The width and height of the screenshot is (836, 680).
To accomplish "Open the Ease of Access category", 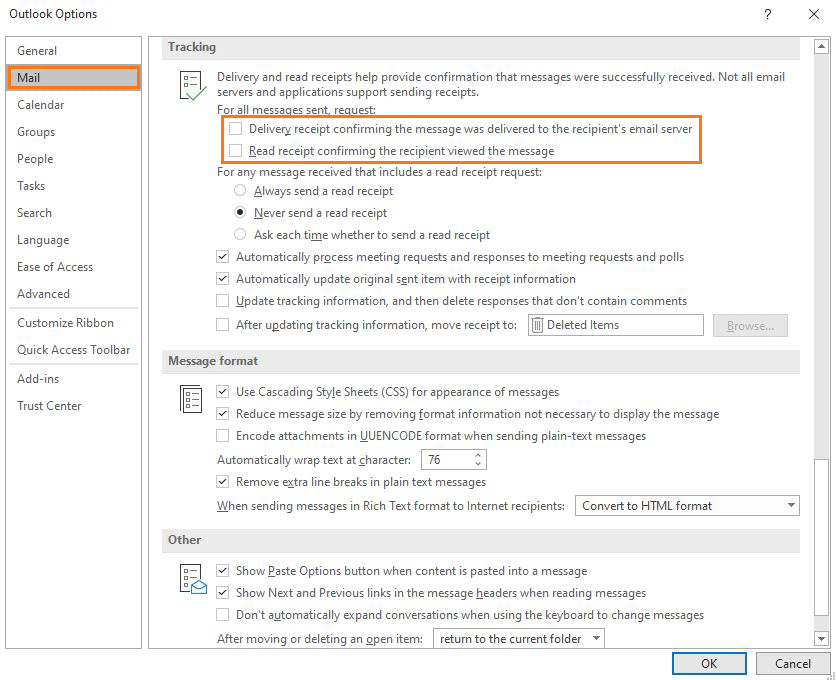I will click(x=74, y=267).
